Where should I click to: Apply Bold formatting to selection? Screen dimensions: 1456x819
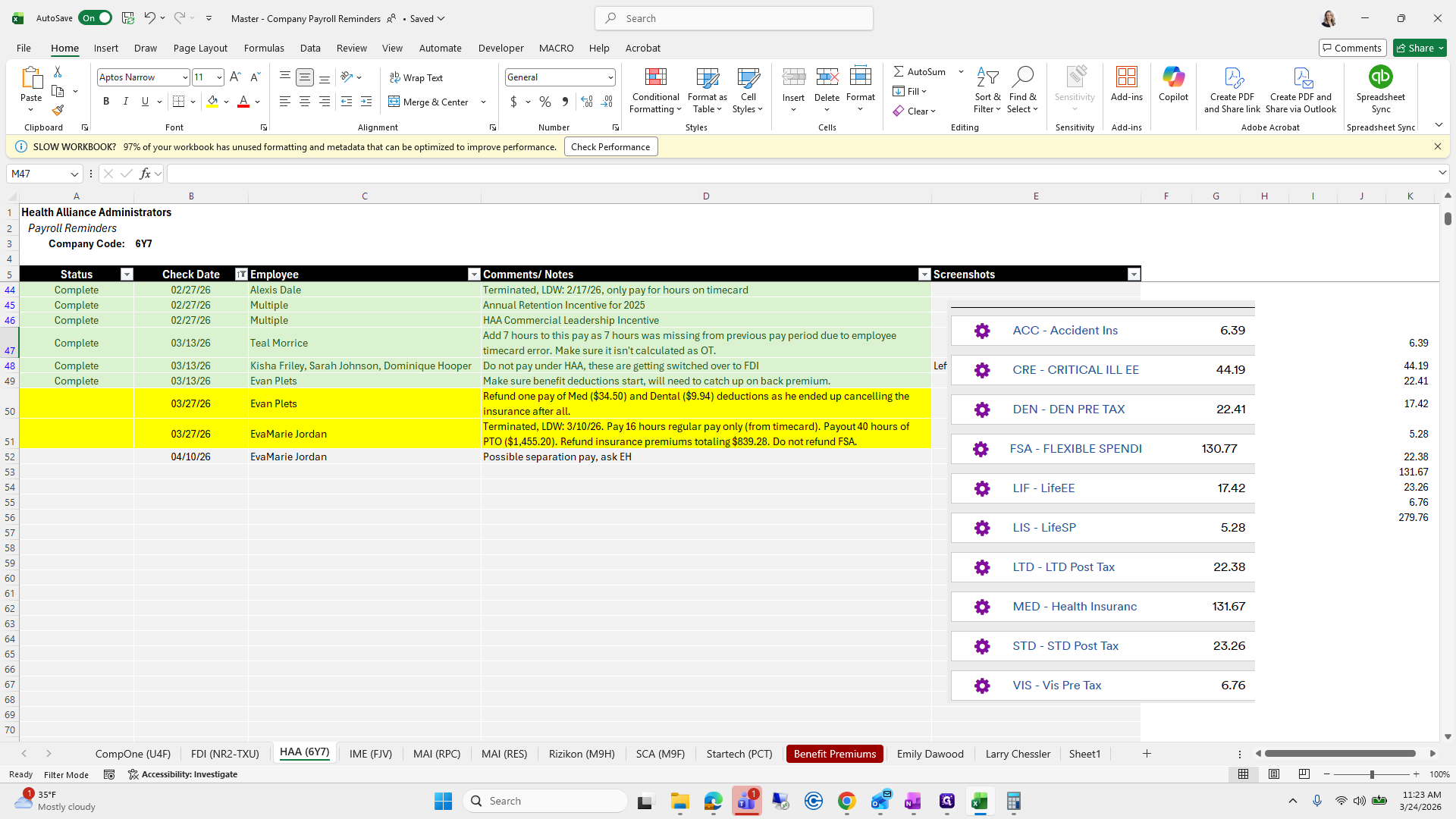(x=106, y=102)
